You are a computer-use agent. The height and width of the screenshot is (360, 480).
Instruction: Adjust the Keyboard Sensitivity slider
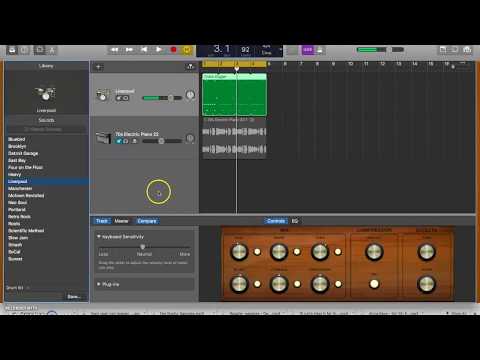pos(144,247)
